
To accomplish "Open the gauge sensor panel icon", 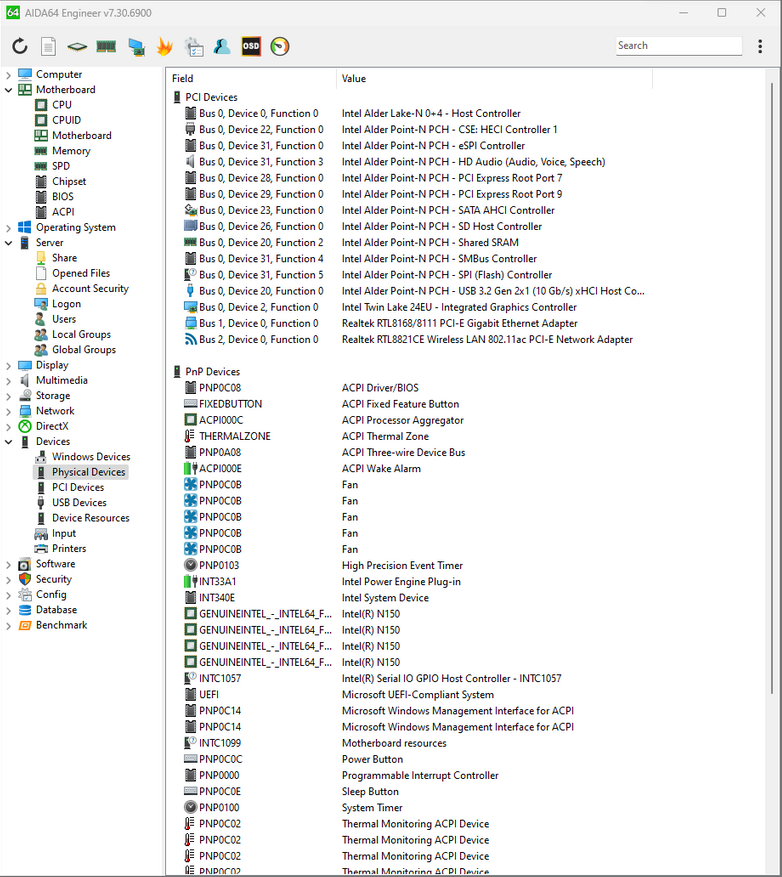I will click(x=280, y=46).
